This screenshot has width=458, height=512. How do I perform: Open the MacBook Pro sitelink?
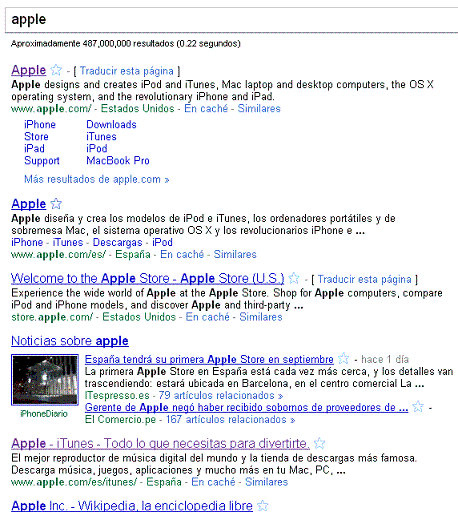click(x=118, y=161)
